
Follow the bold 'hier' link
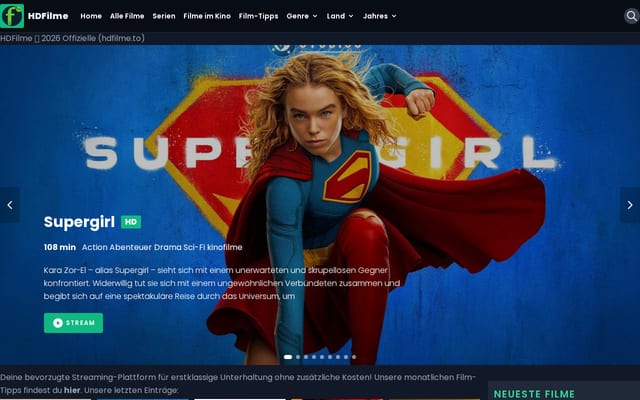tap(72, 390)
